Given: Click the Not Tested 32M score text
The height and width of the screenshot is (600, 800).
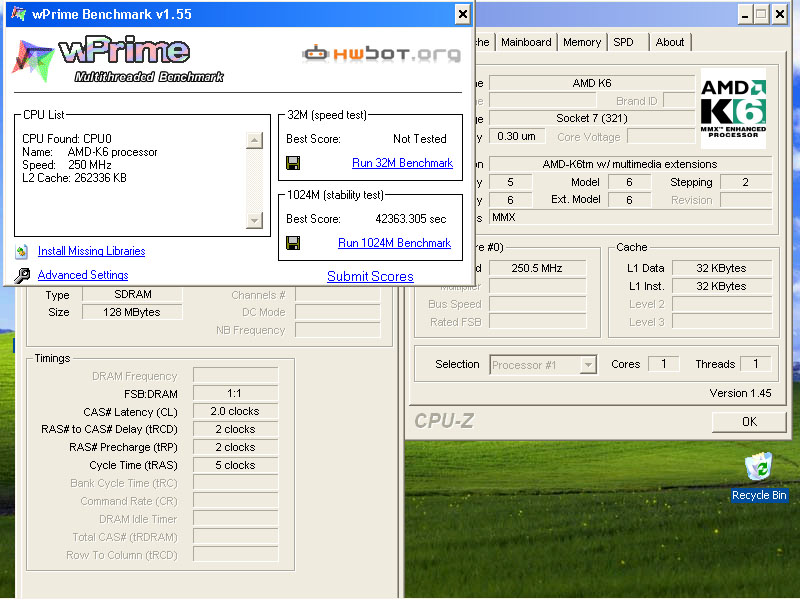Looking at the screenshot, I should (x=419, y=139).
